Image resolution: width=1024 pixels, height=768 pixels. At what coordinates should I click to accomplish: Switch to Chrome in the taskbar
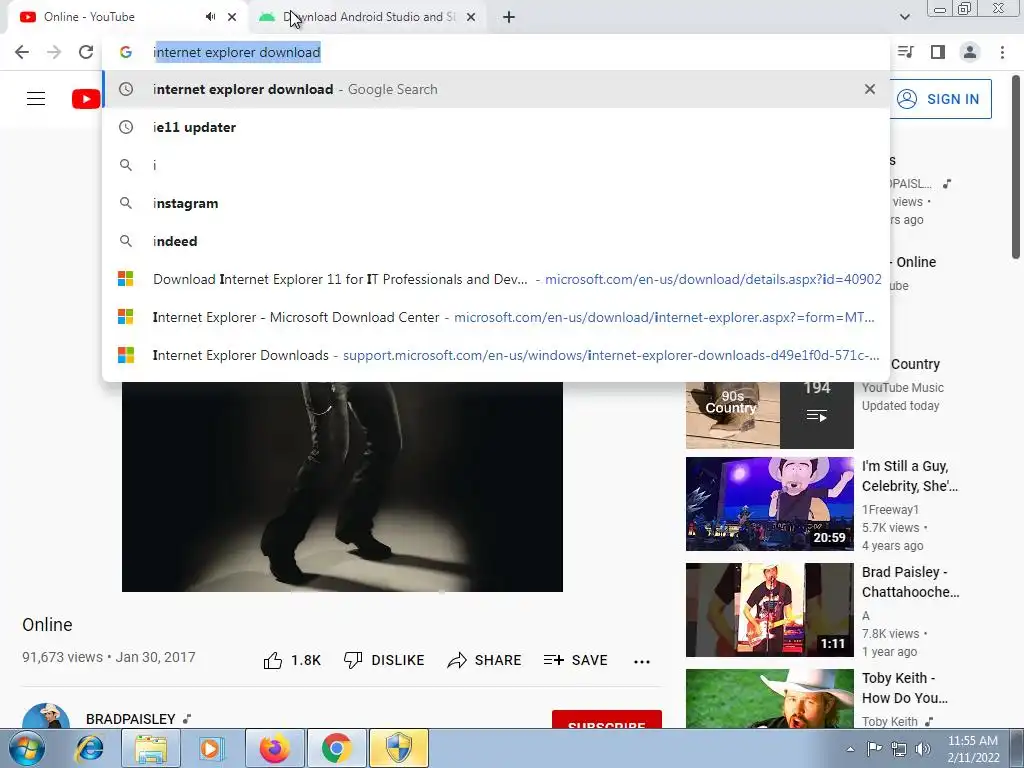(336, 748)
